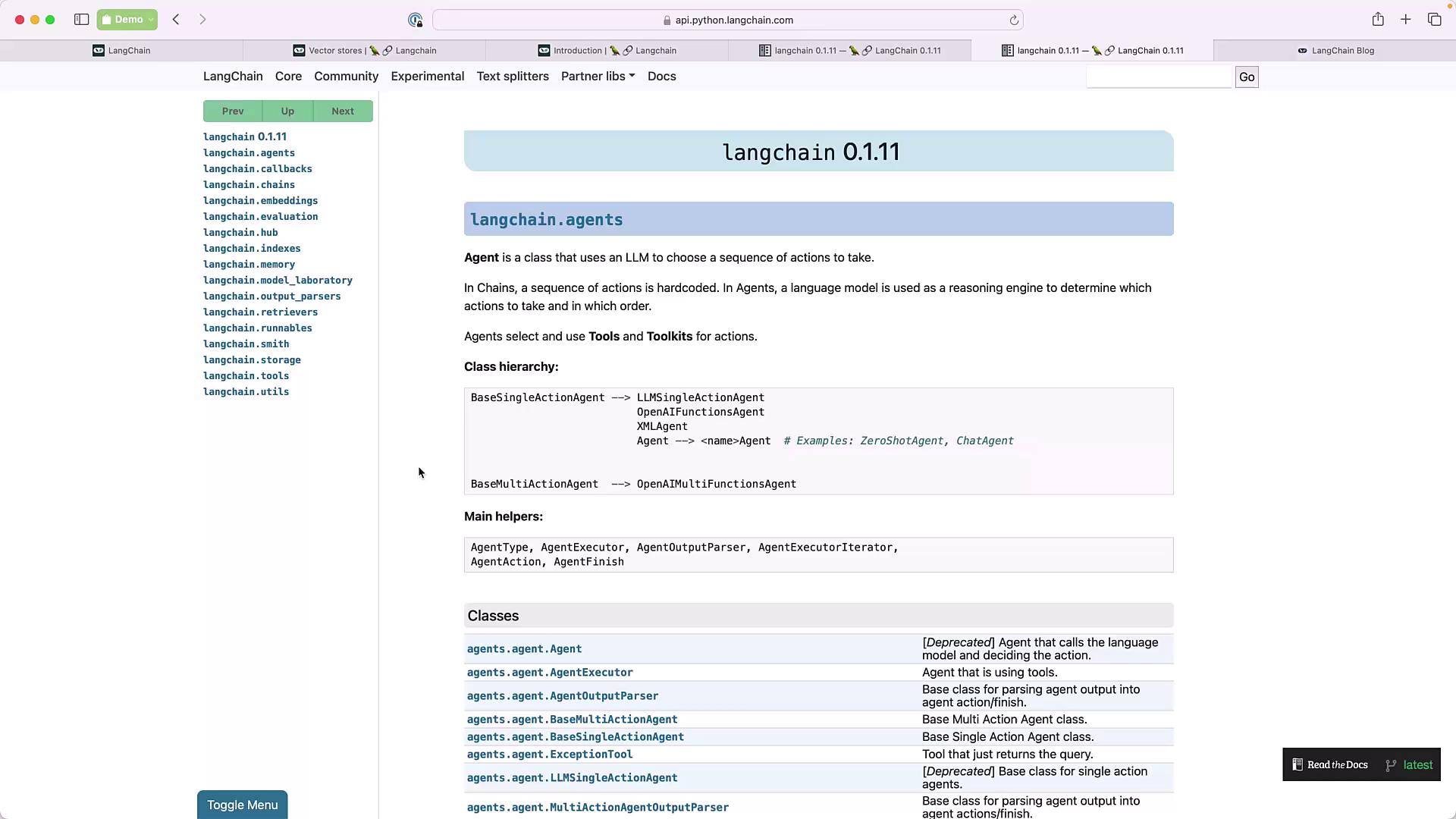This screenshot has width=1456, height=819.
Task: Reload the page with the refresh icon
Action: pyautogui.click(x=1014, y=20)
